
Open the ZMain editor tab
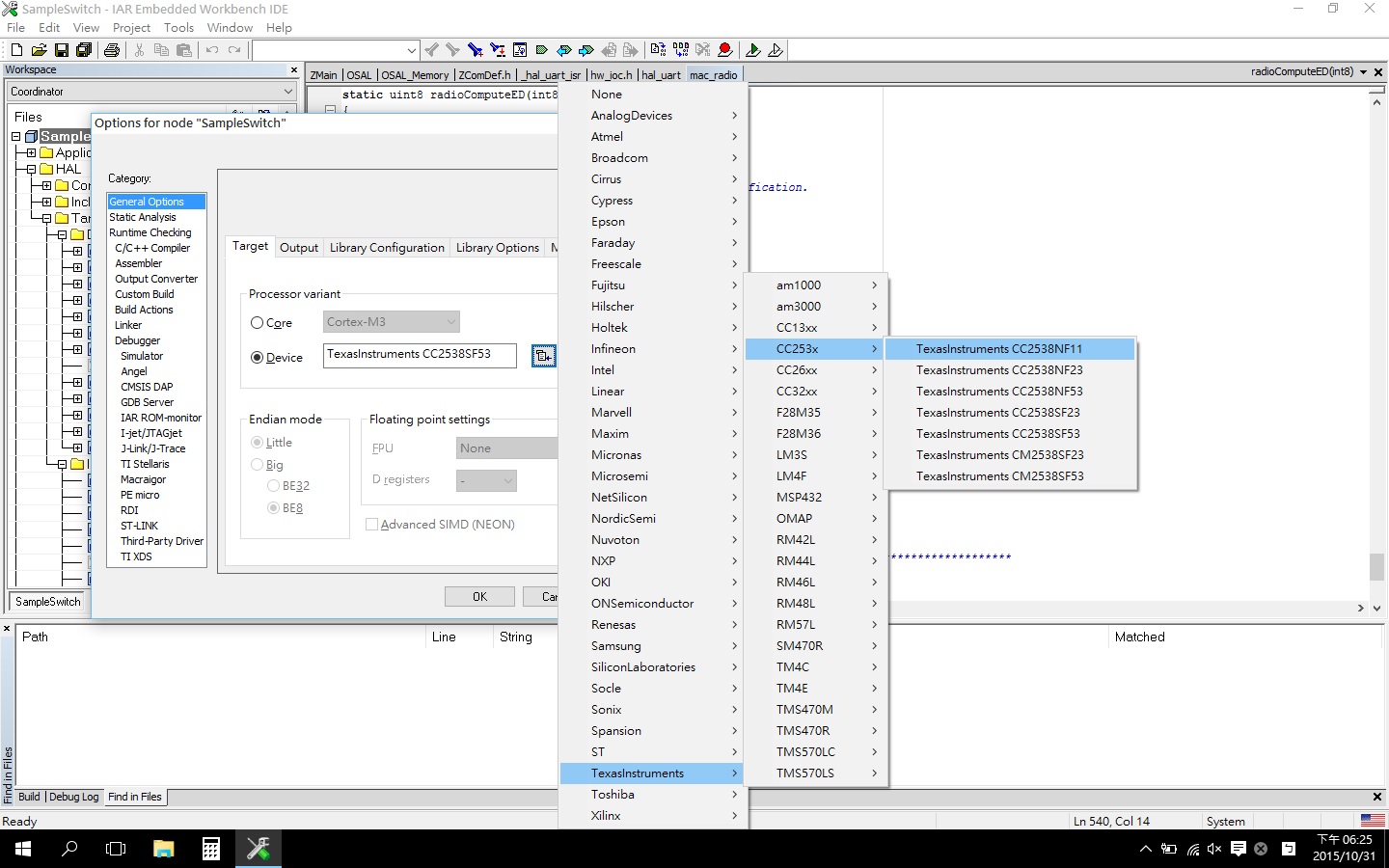[x=324, y=74]
